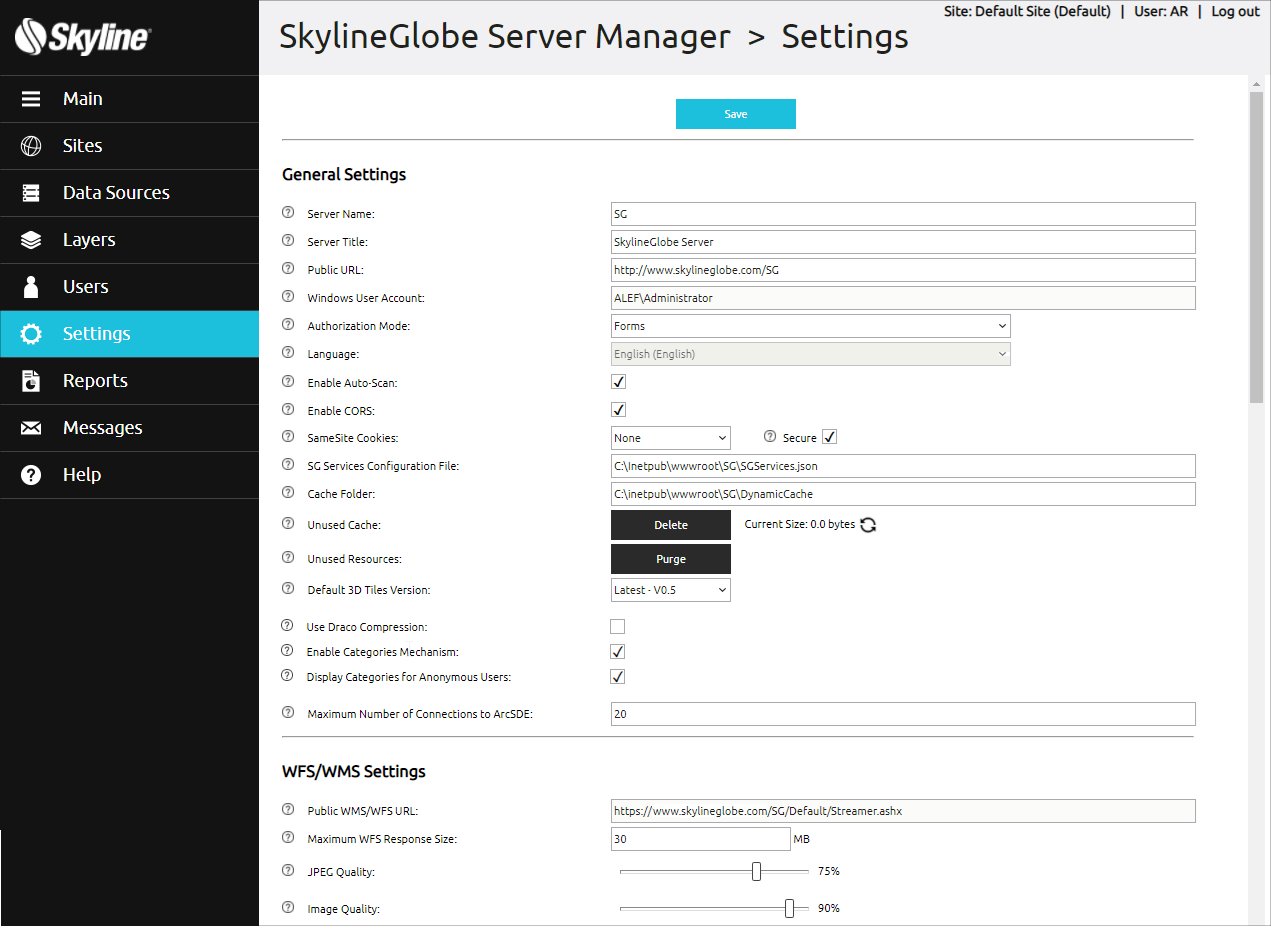Show help for Language setting
Screen dimensions: 1271x929
[x=288, y=353]
